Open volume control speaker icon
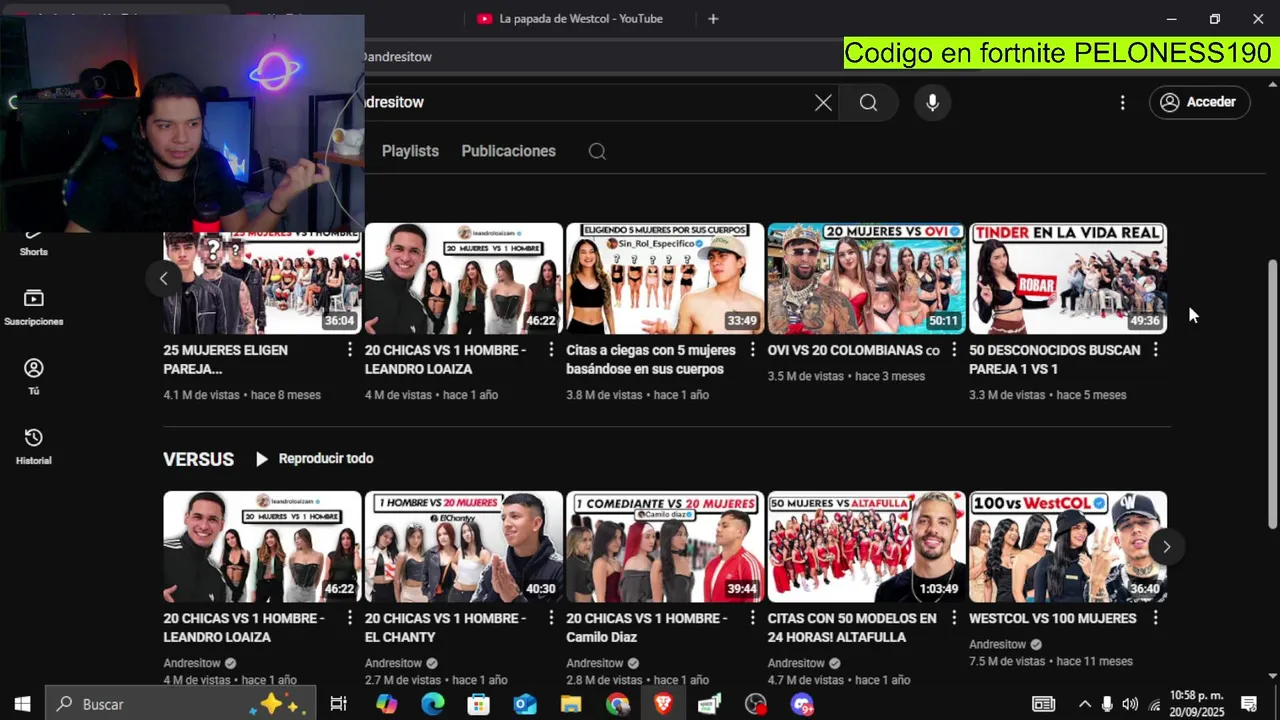The width and height of the screenshot is (1280, 720). click(1130, 704)
